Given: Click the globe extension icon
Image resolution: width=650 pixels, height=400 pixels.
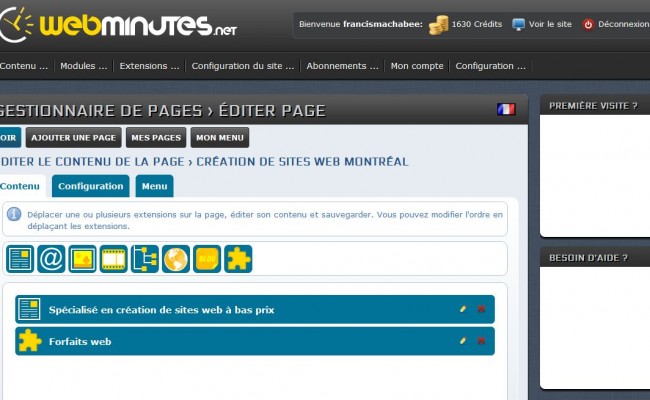Looking at the screenshot, I should coord(176,259).
